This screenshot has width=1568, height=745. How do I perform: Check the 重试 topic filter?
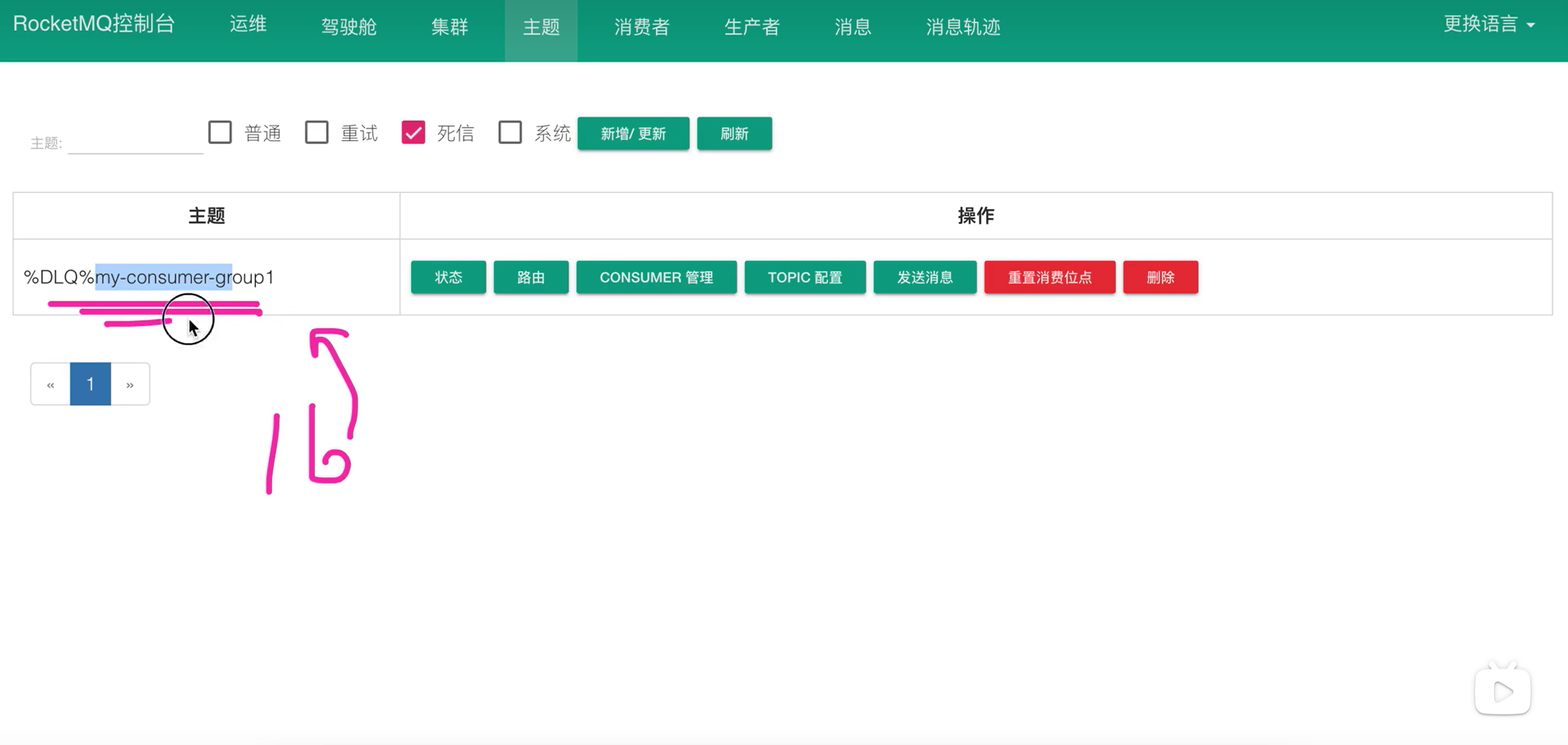coord(316,132)
